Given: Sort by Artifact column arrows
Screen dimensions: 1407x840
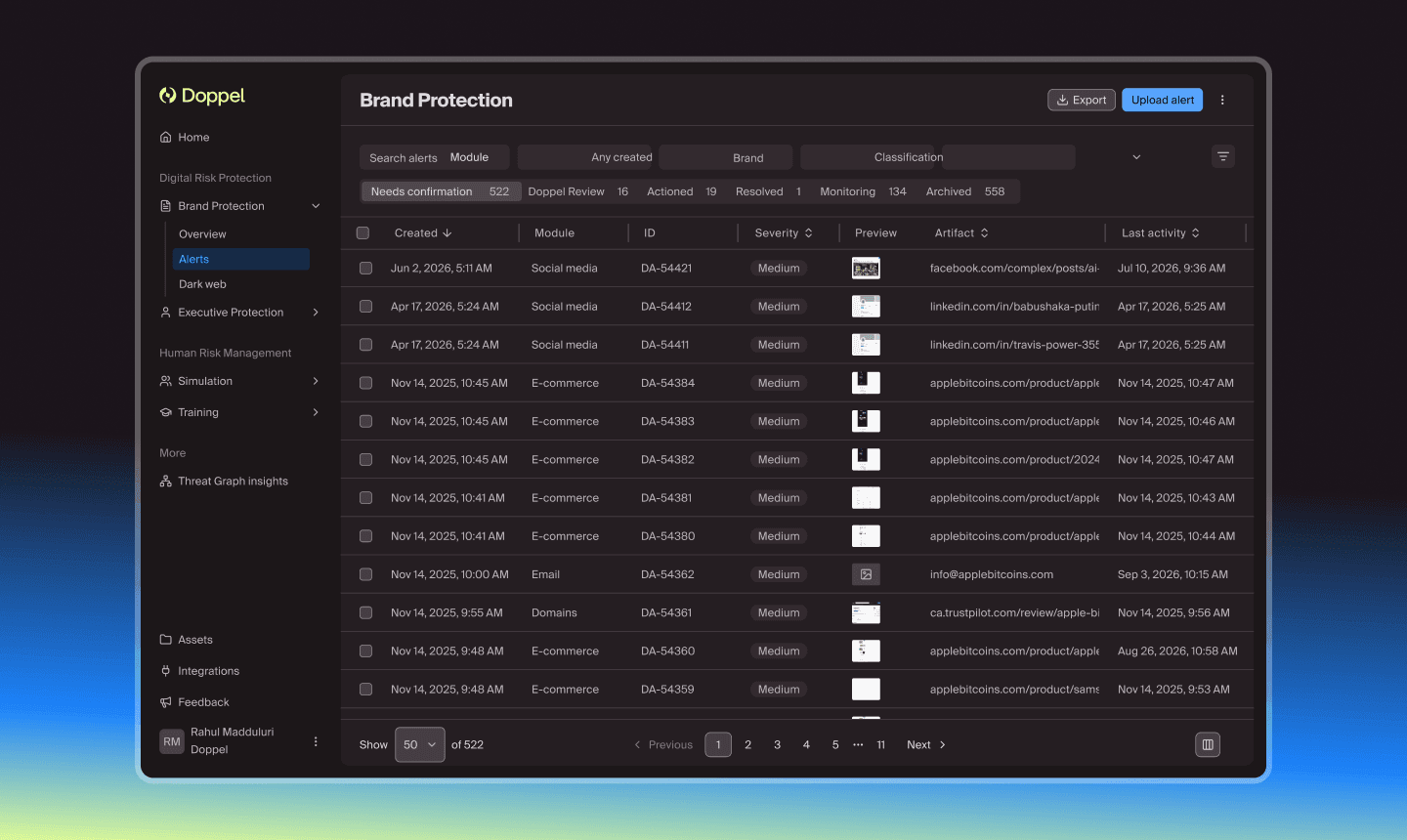Looking at the screenshot, I should point(984,233).
